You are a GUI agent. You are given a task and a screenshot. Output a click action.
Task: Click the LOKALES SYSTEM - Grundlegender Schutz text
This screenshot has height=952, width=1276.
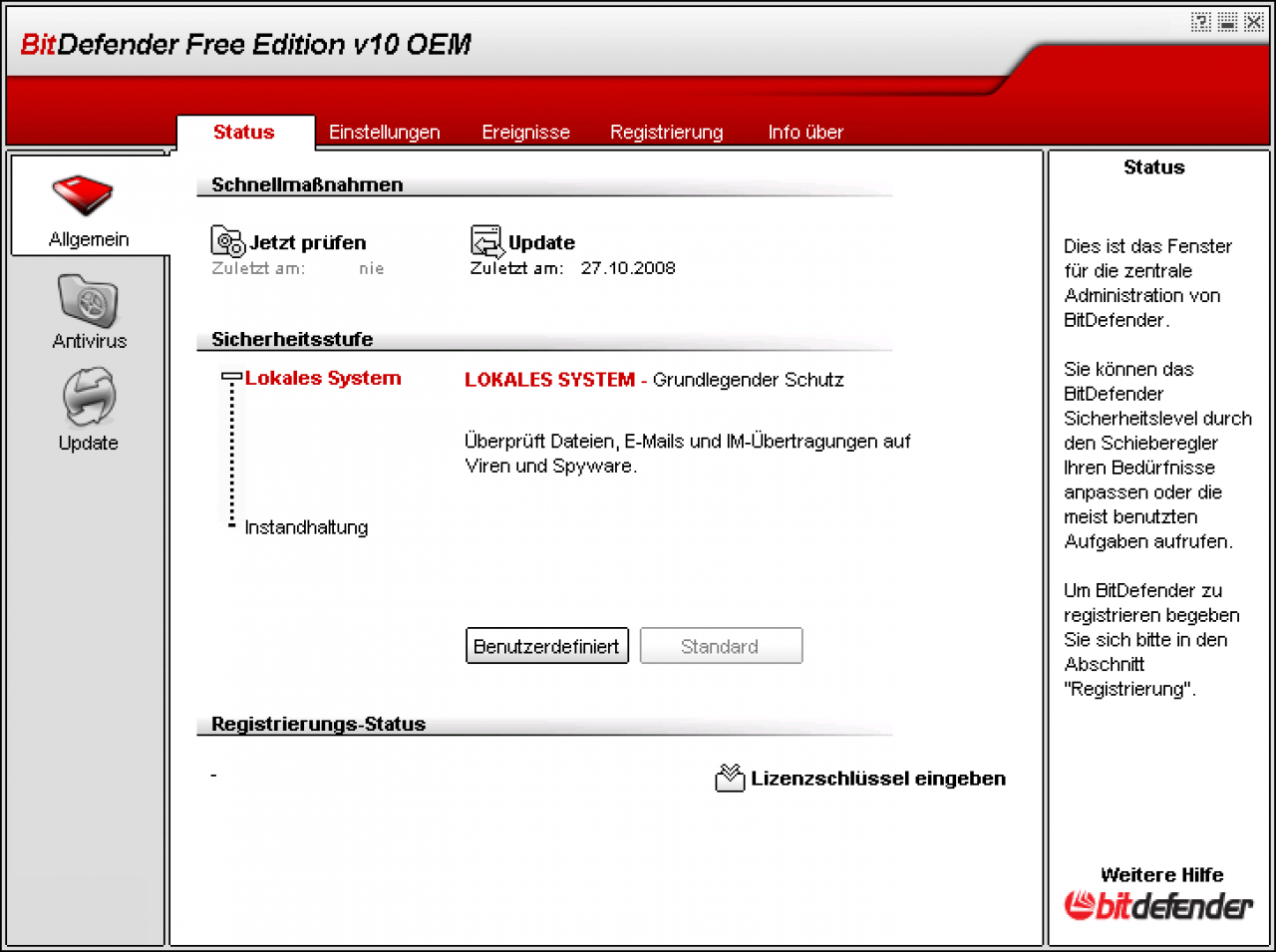[x=654, y=380]
